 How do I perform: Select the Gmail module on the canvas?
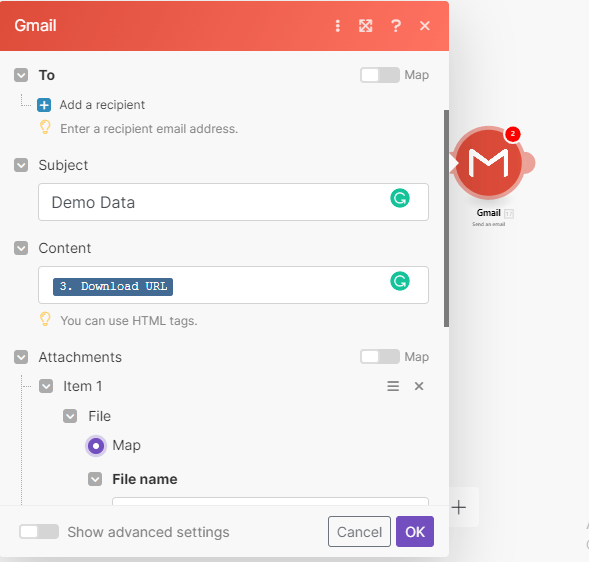[x=488, y=163]
